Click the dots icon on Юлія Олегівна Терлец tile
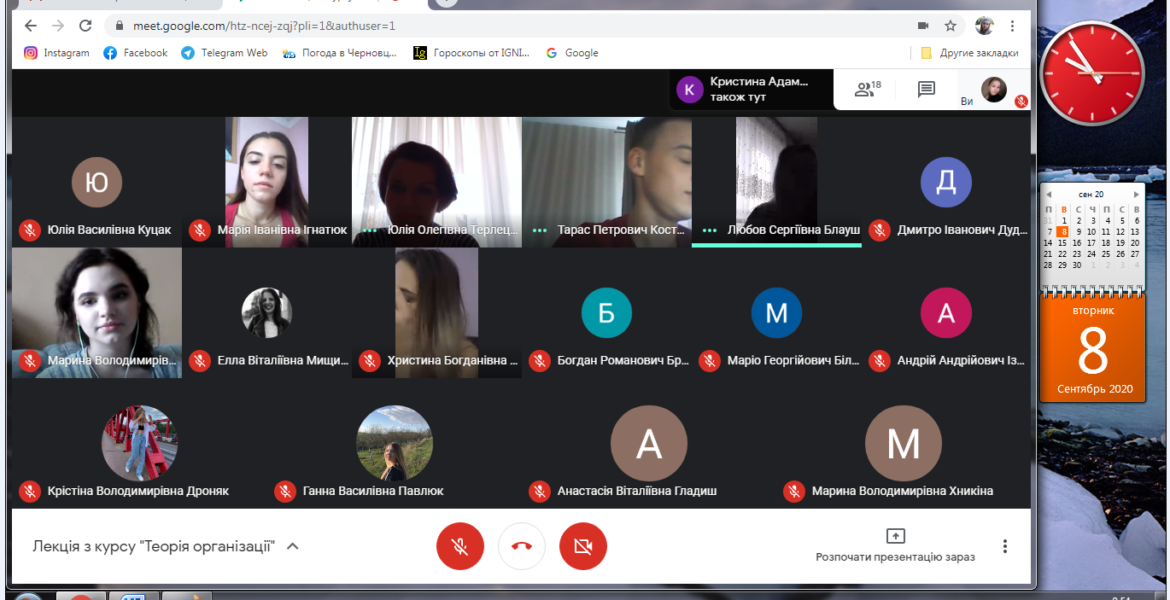This screenshot has width=1170, height=600. tap(369, 230)
